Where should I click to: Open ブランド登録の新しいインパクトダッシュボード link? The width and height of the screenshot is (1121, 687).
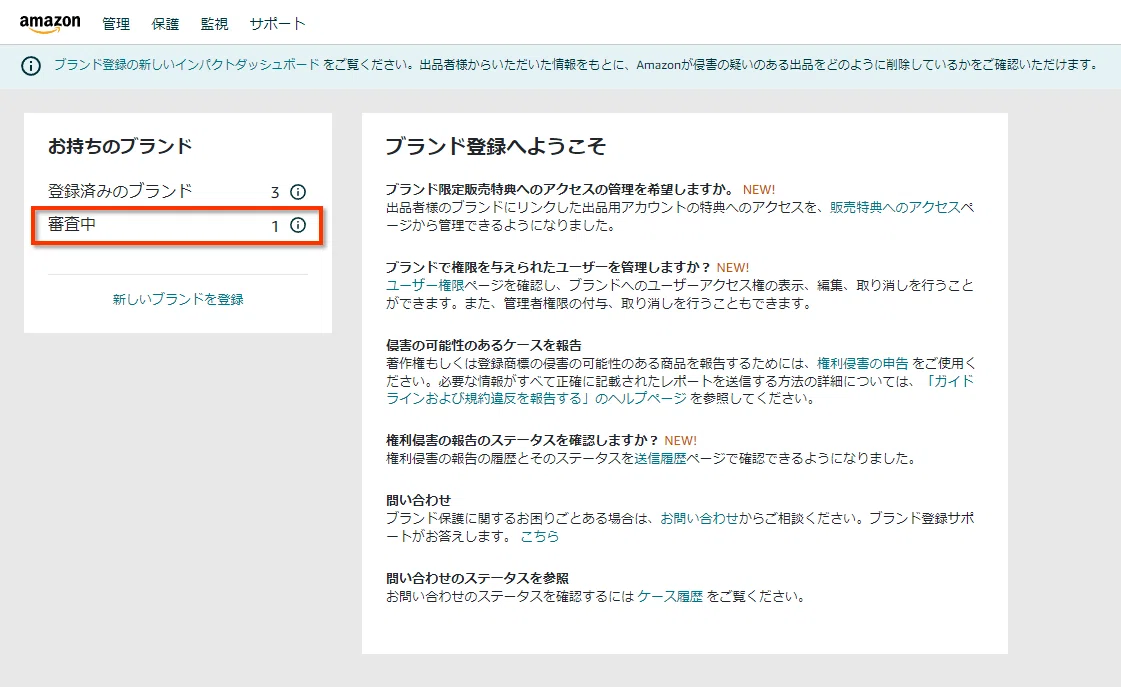(x=187, y=64)
